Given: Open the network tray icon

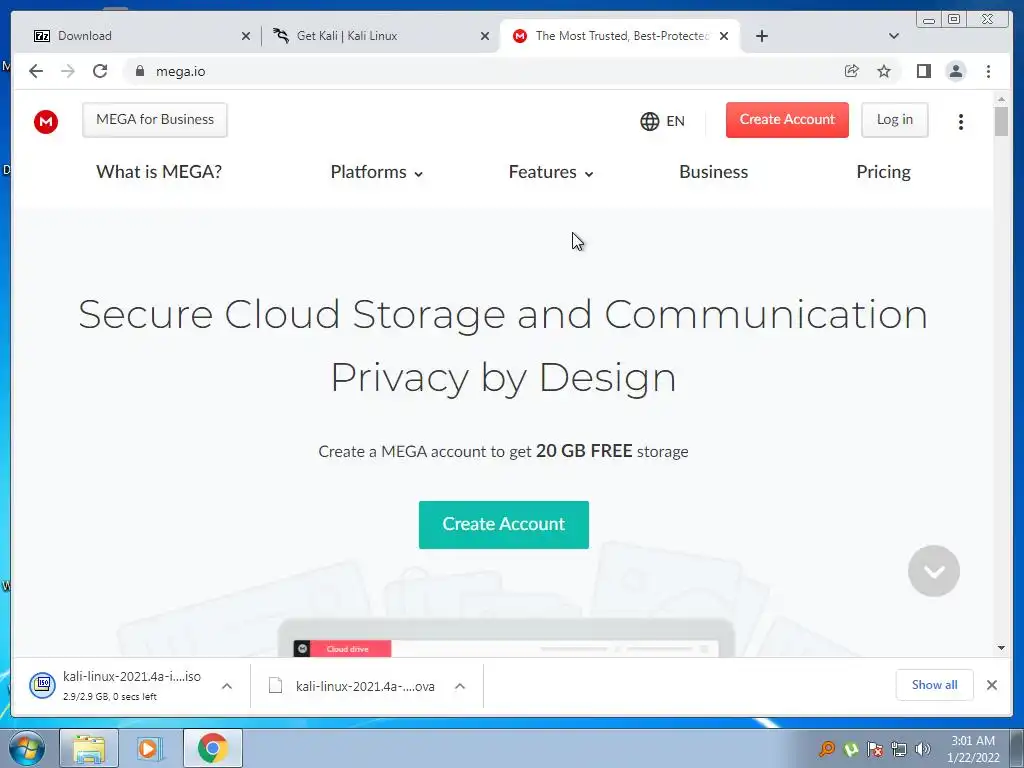Looking at the screenshot, I should 899,749.
